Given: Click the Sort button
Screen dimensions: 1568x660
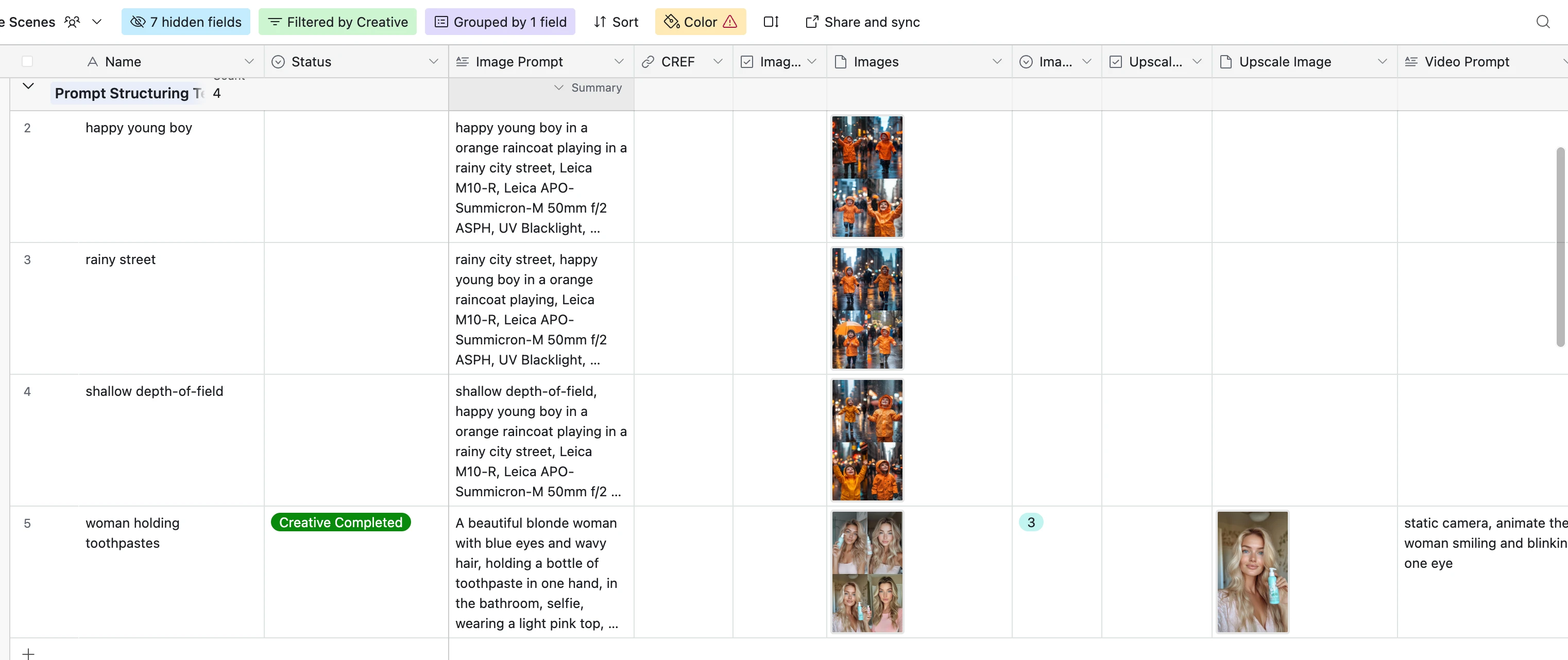Looking at the screenshot, I should pyautogui.click(x=616, y=22).
